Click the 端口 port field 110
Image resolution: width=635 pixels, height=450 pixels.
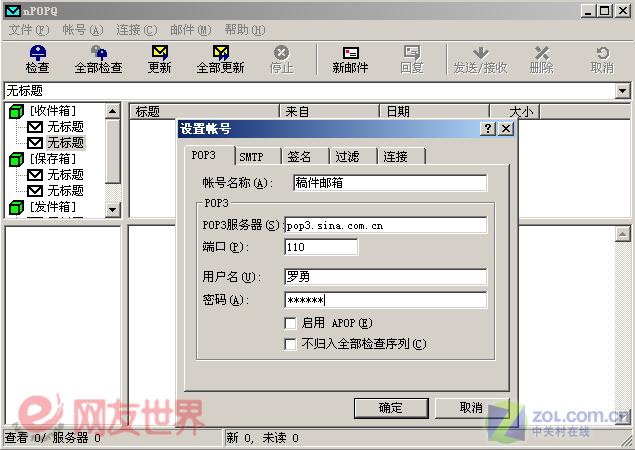click(321, 247)
